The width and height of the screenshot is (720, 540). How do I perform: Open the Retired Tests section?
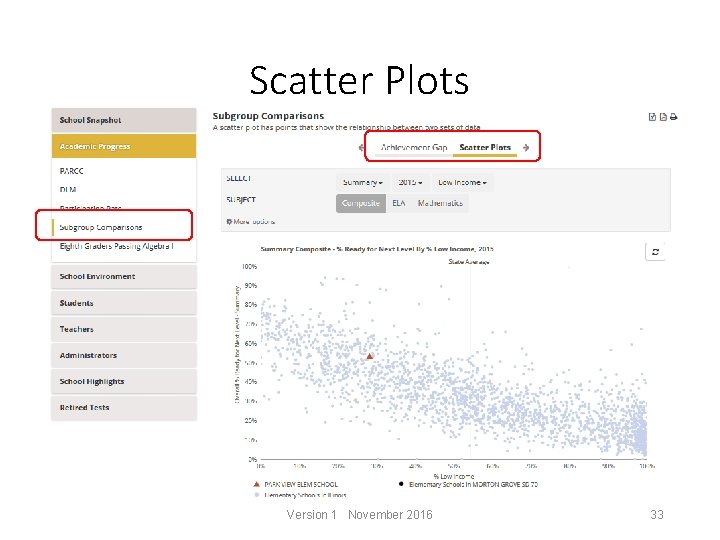(124, 408)
